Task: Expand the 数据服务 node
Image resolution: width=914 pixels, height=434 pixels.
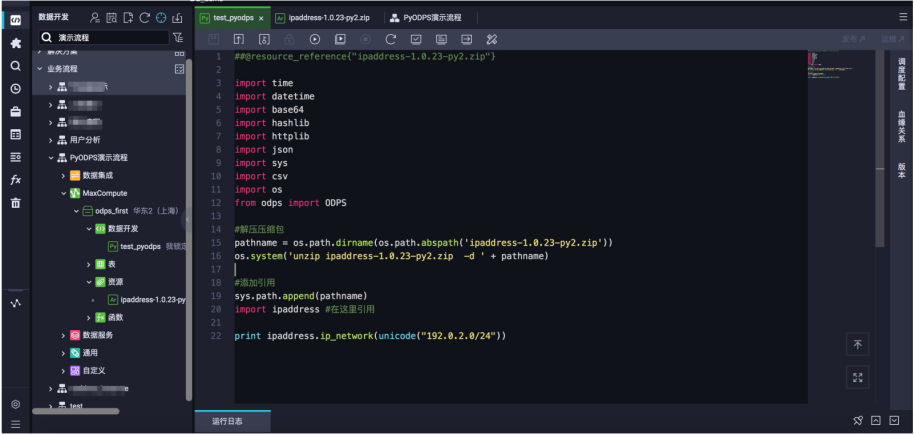Action: (63, 335)
